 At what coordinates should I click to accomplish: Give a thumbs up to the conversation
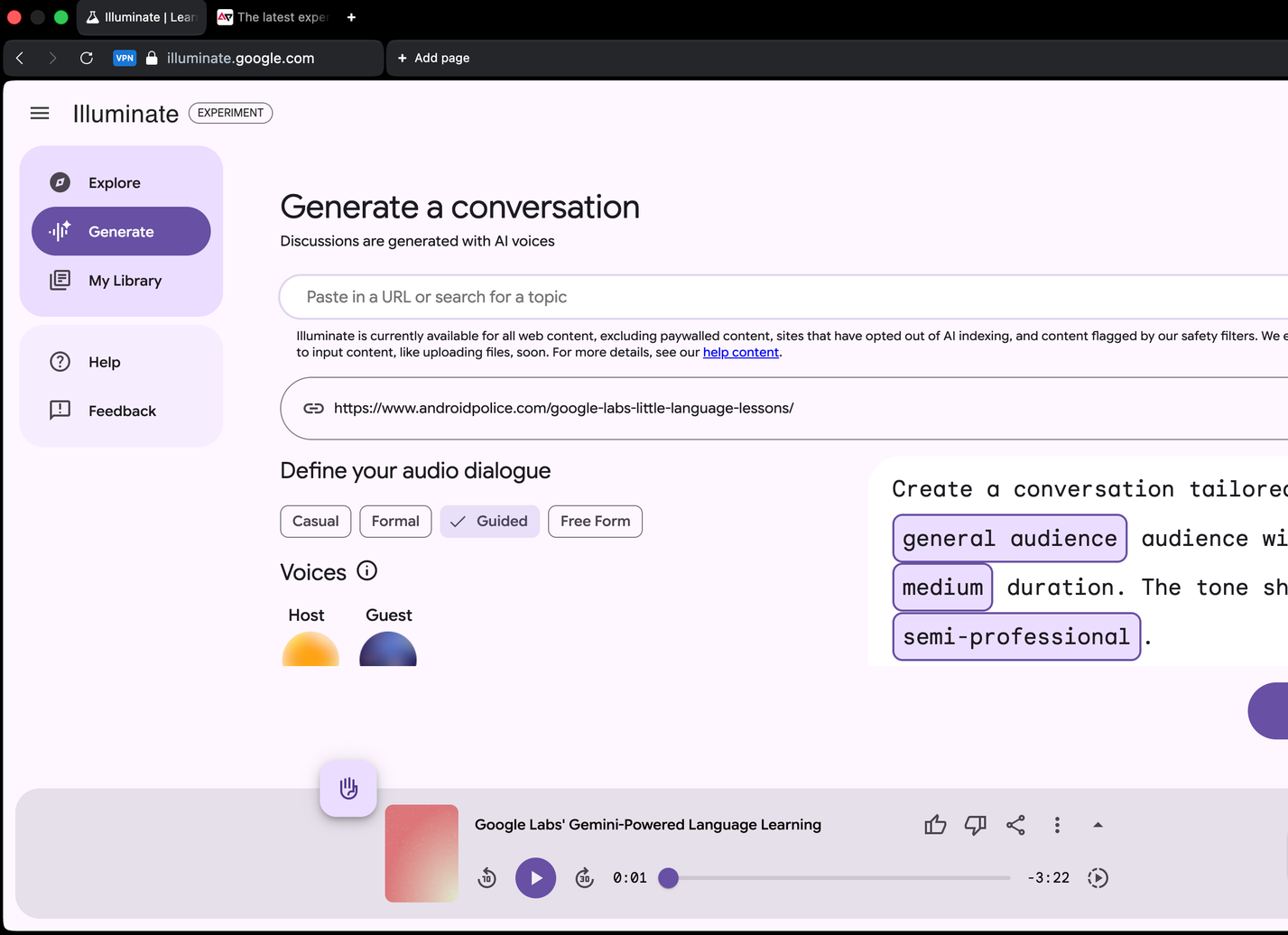pos(934,824)
